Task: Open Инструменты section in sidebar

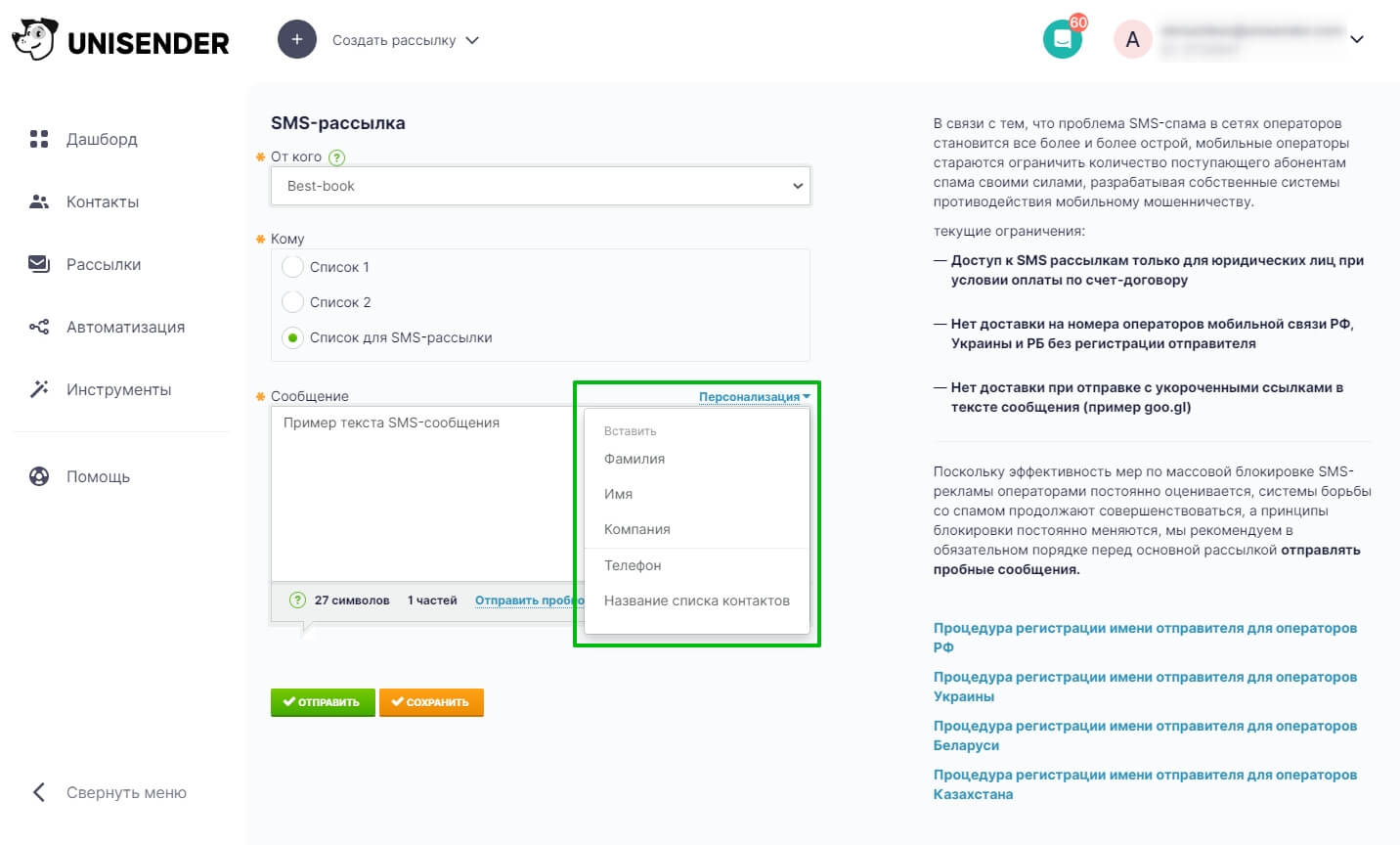Action: 118,389
